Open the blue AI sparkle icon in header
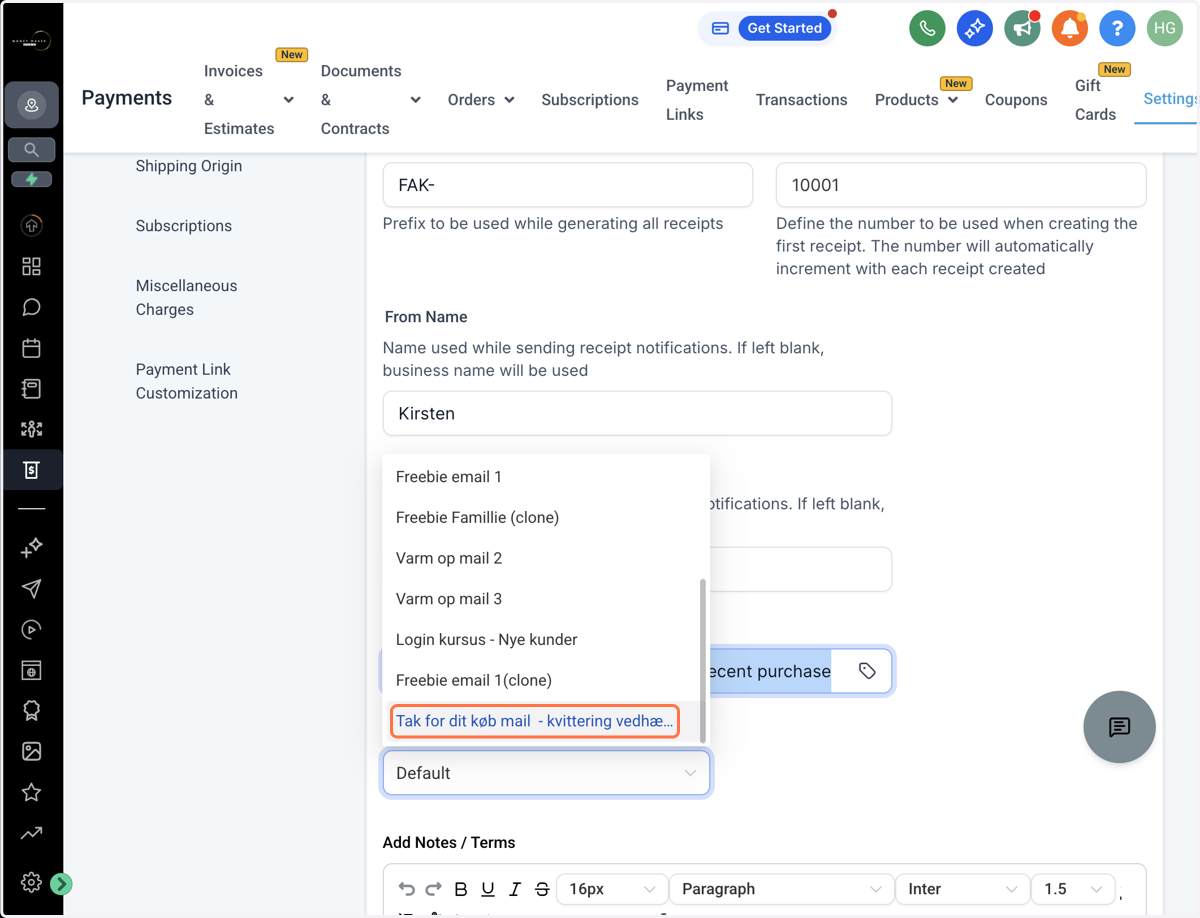The height and width of the screenshot is (918, 1200). [974, 28]
